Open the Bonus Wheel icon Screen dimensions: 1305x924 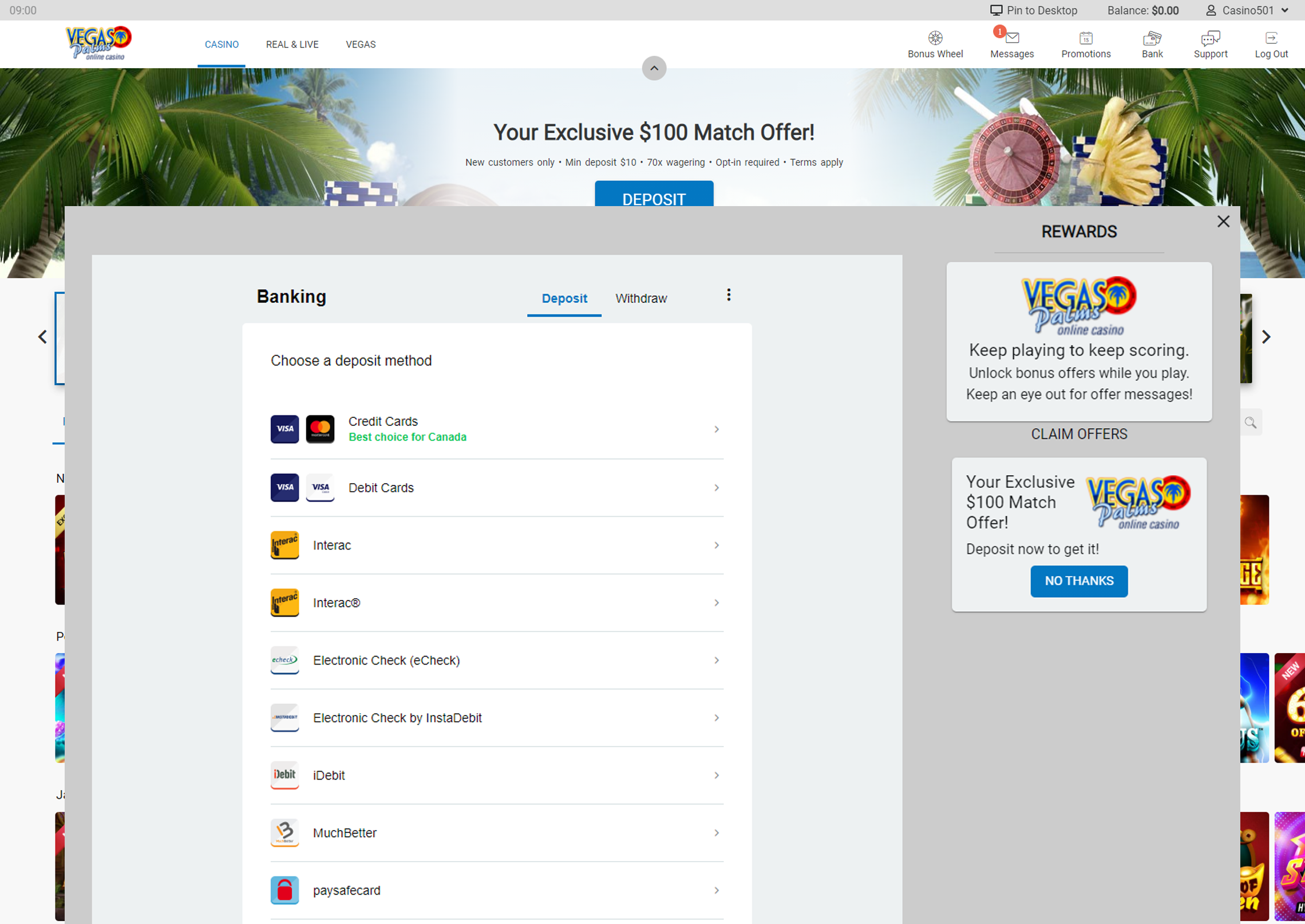pos(935,38)
